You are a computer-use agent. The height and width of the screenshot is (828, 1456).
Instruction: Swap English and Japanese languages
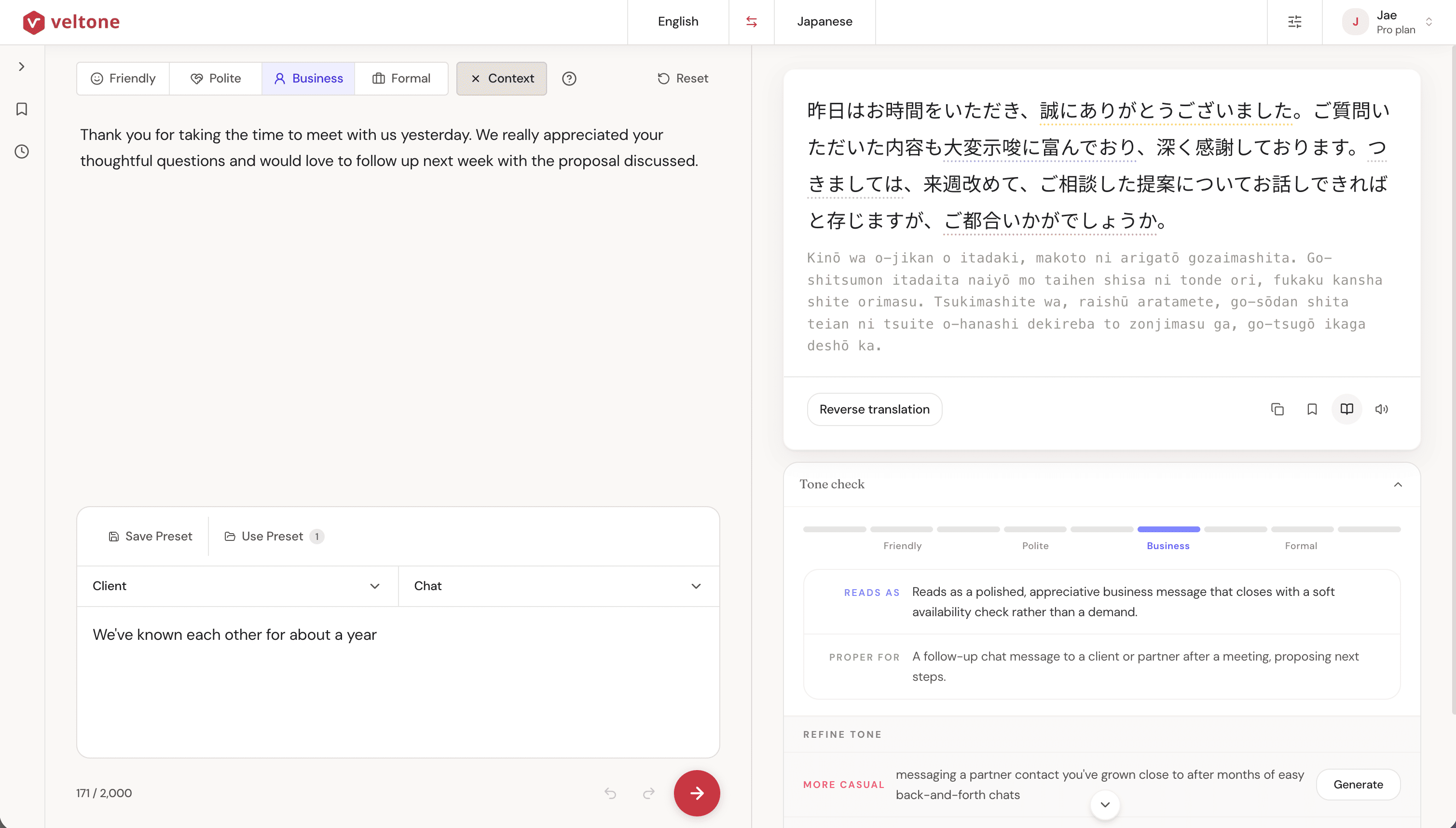751,22
